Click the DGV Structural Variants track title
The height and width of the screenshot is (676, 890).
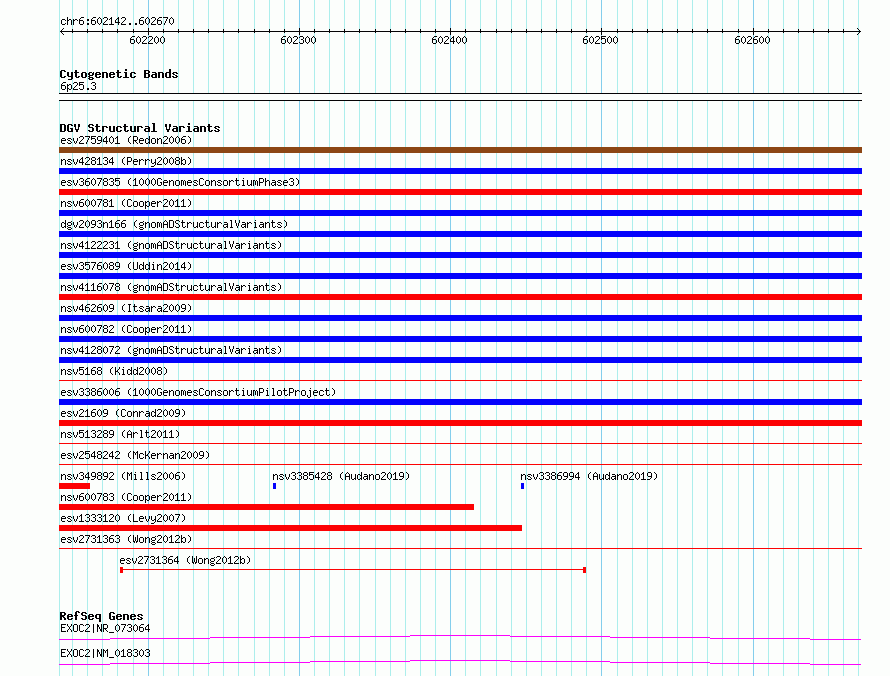[x=140, y=128]
